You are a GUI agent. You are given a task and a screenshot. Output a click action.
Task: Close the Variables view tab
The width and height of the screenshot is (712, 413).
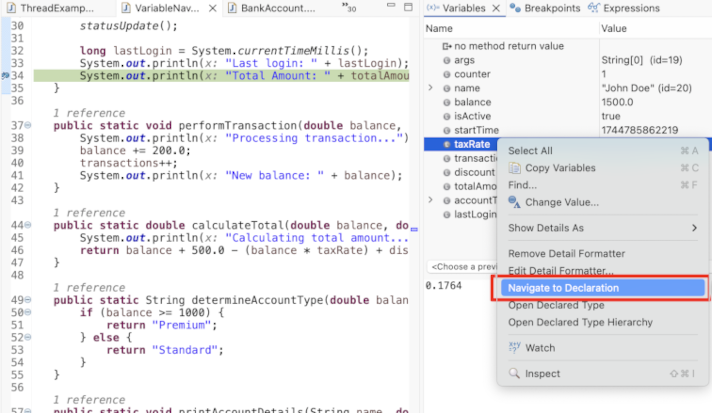tap(494, 8)
